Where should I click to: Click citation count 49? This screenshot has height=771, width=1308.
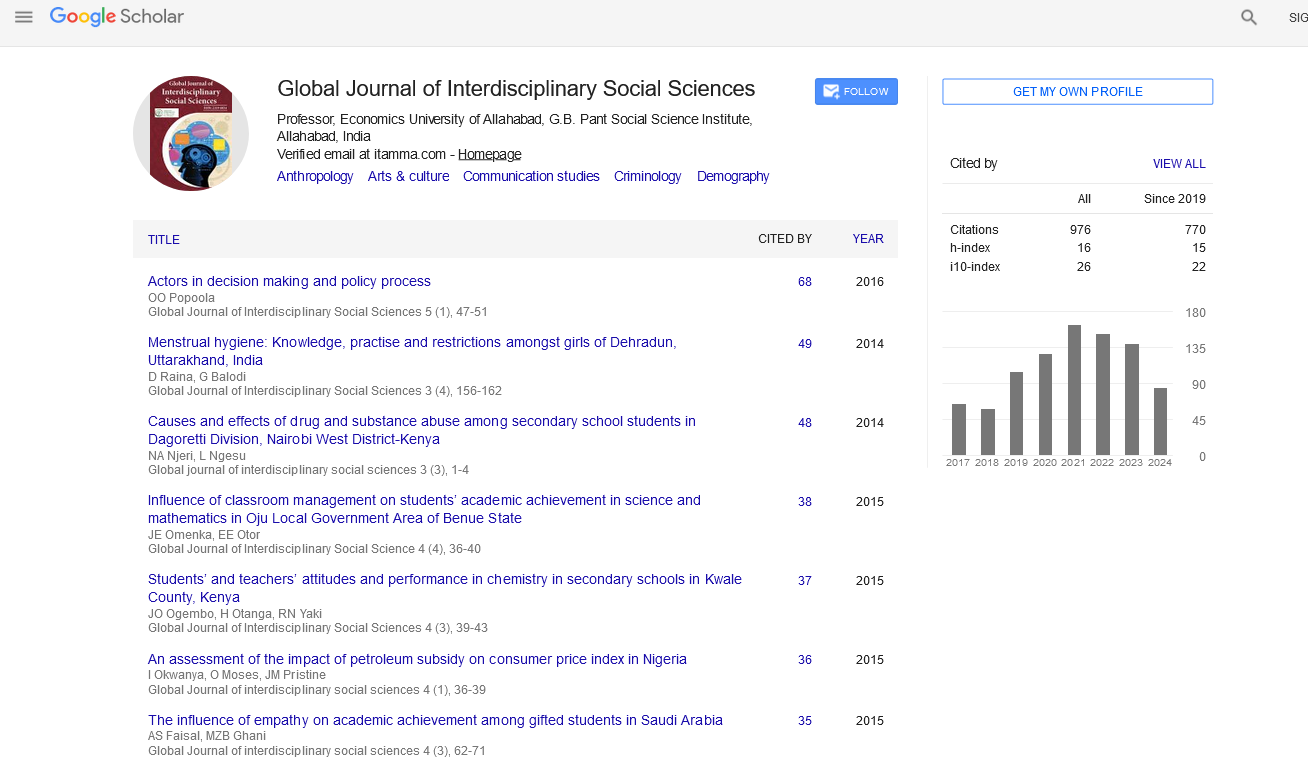[x=805, y=344]
